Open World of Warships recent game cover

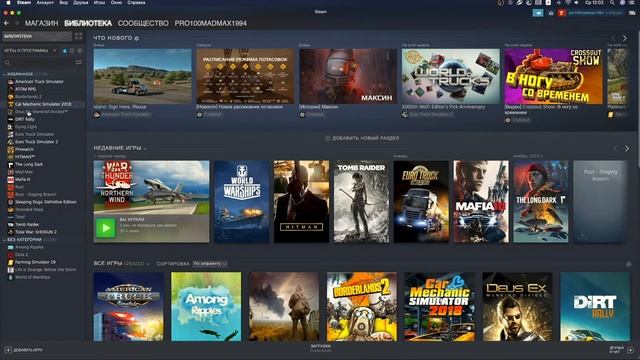242,202
